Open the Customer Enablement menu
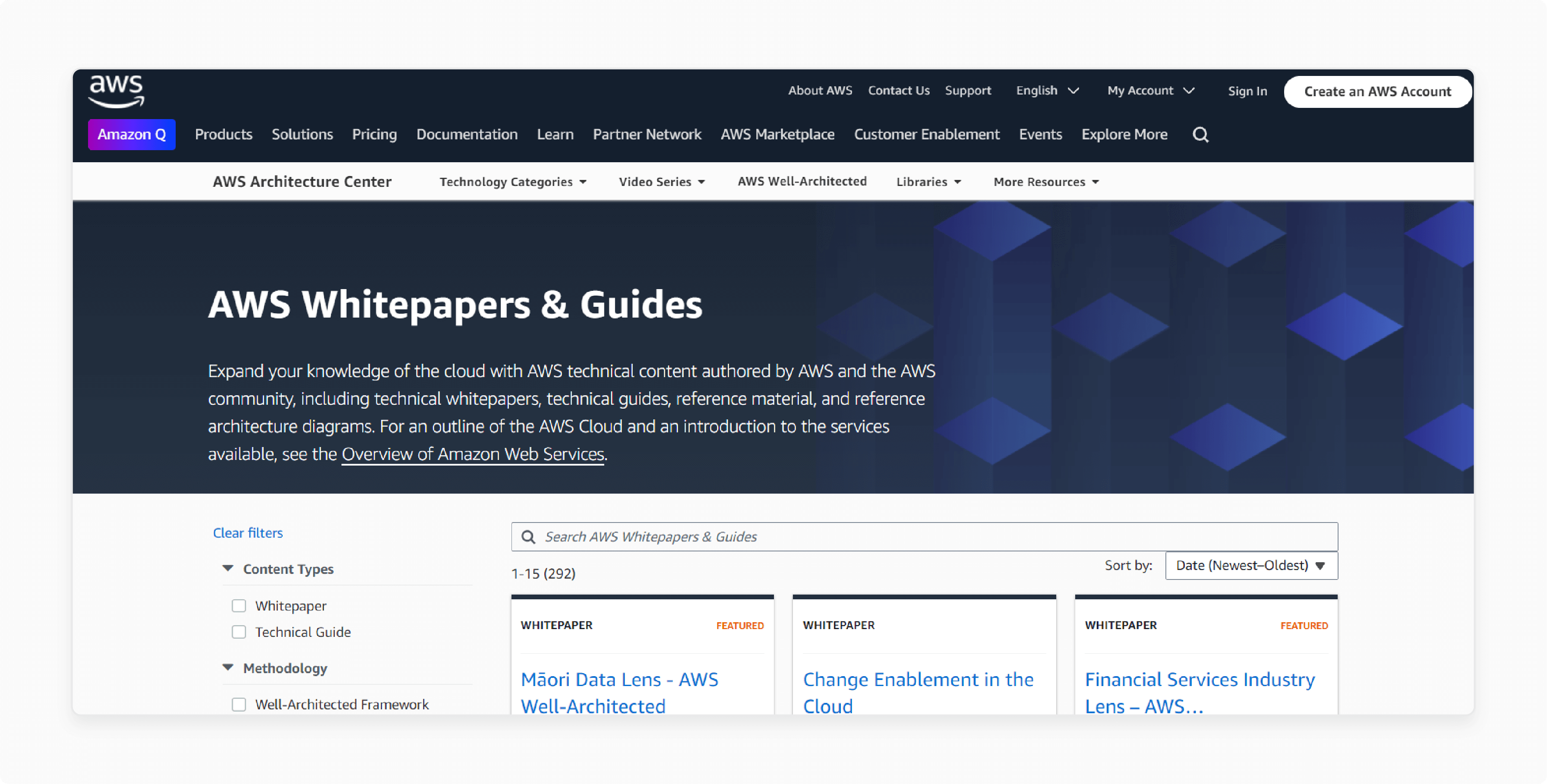This screenshot has height=784, width=1547. (x=927, y=135)
